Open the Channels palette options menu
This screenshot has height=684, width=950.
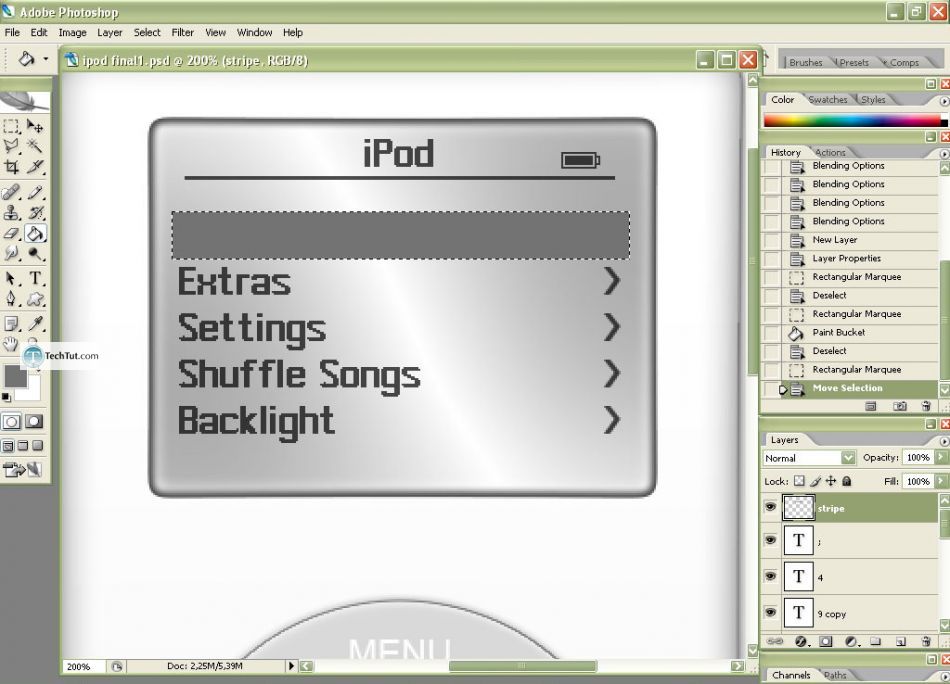tap(944, 676)
